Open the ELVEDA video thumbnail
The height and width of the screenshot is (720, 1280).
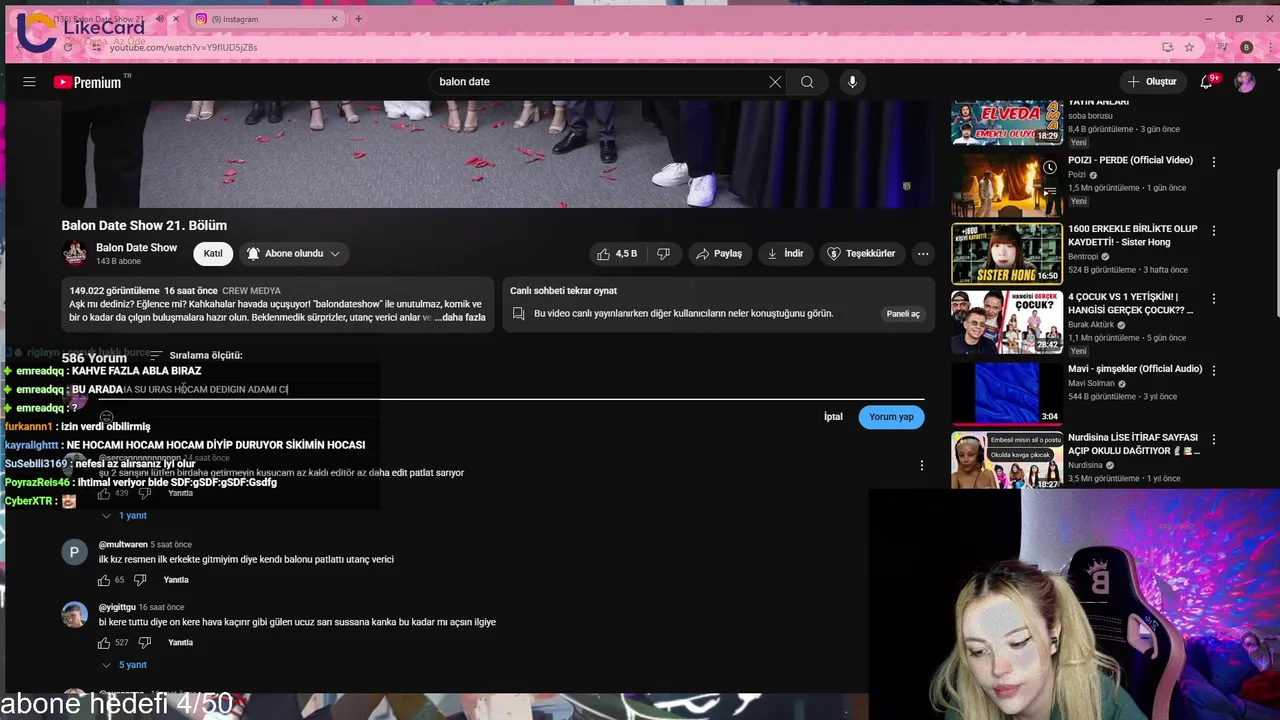(1007, 123)
